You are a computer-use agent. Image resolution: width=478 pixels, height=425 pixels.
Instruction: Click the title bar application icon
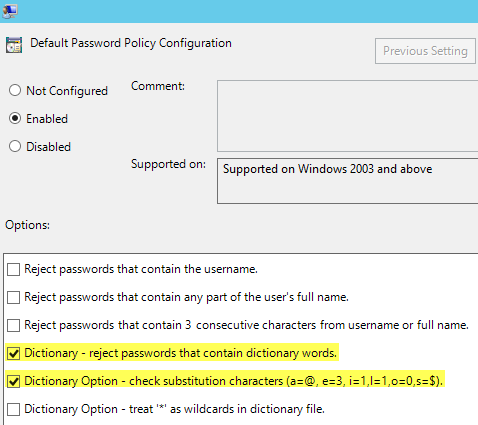click(x=10, y=12)
